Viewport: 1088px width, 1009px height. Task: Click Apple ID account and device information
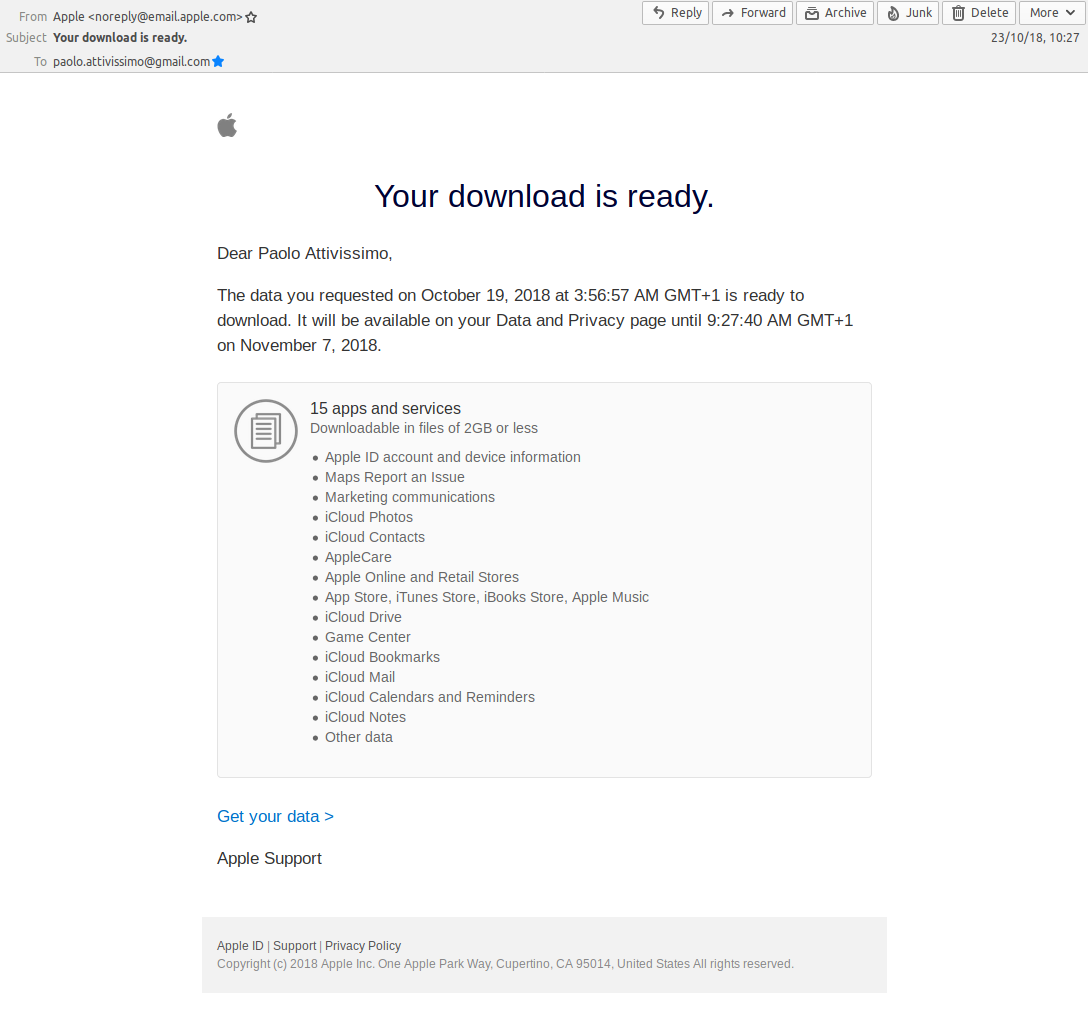(x=452, y=457)
